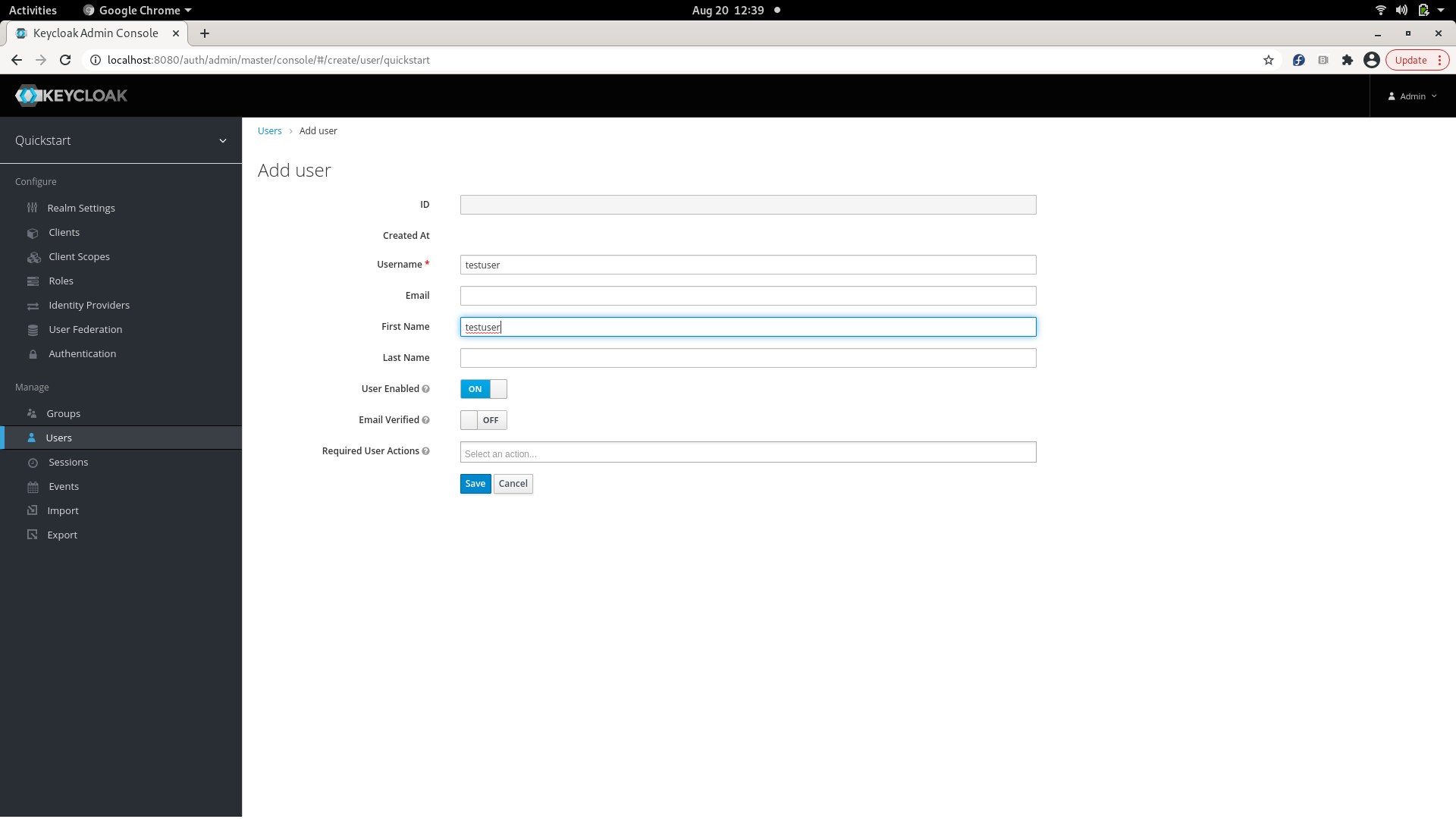Select Users from Manage section
The height and width of the screenshot is (819, 1456).
click(59, 437)
